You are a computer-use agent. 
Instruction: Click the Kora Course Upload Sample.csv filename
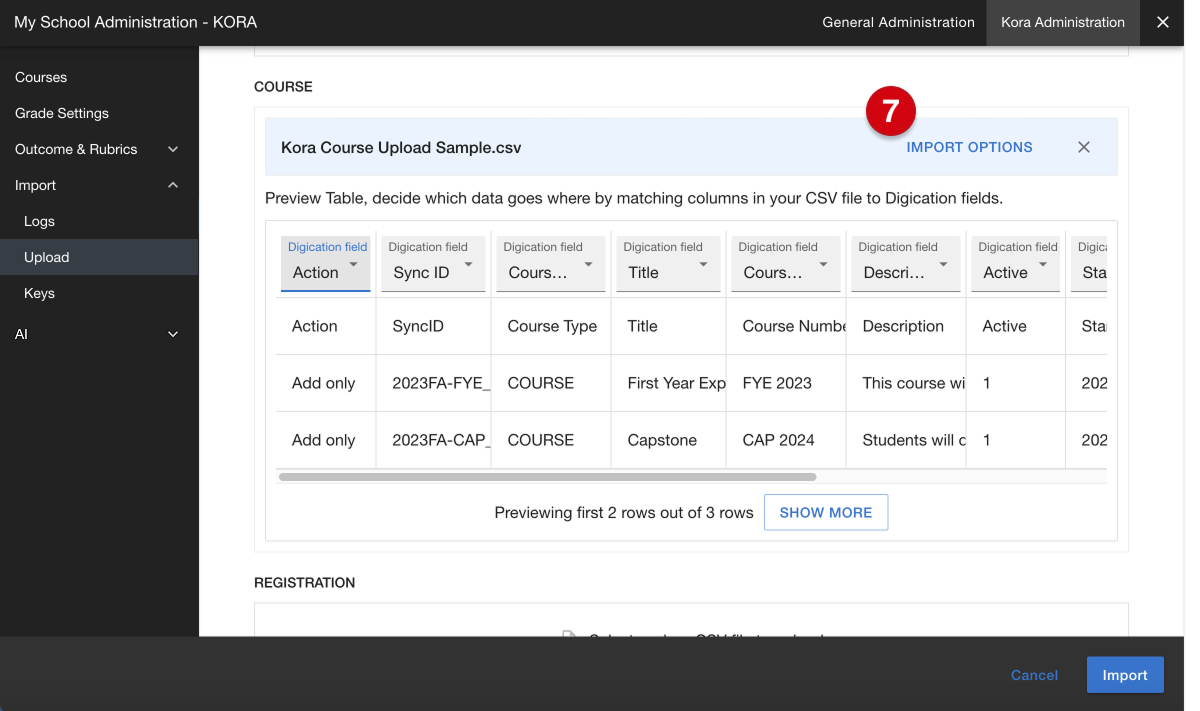click(401, 147)
